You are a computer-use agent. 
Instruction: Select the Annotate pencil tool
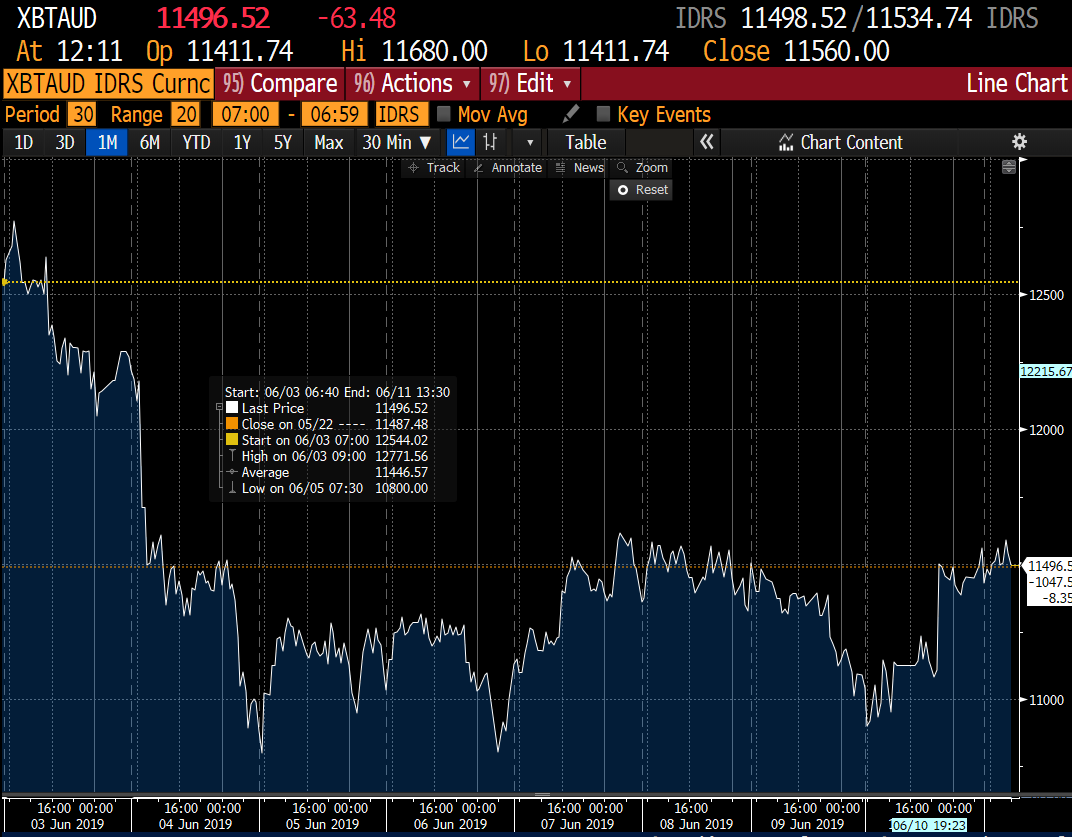pyautogui.click(x=507, y=167)
